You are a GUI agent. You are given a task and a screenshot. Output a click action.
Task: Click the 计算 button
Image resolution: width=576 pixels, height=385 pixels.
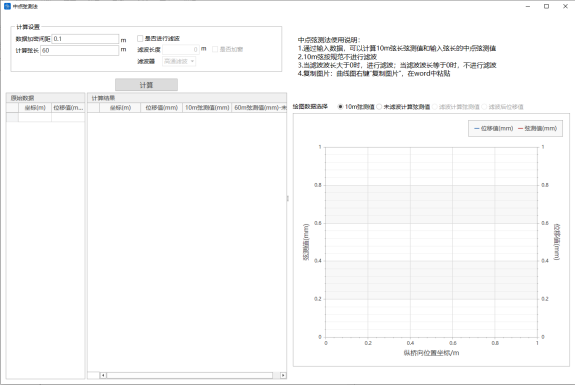tap(146, 85)
